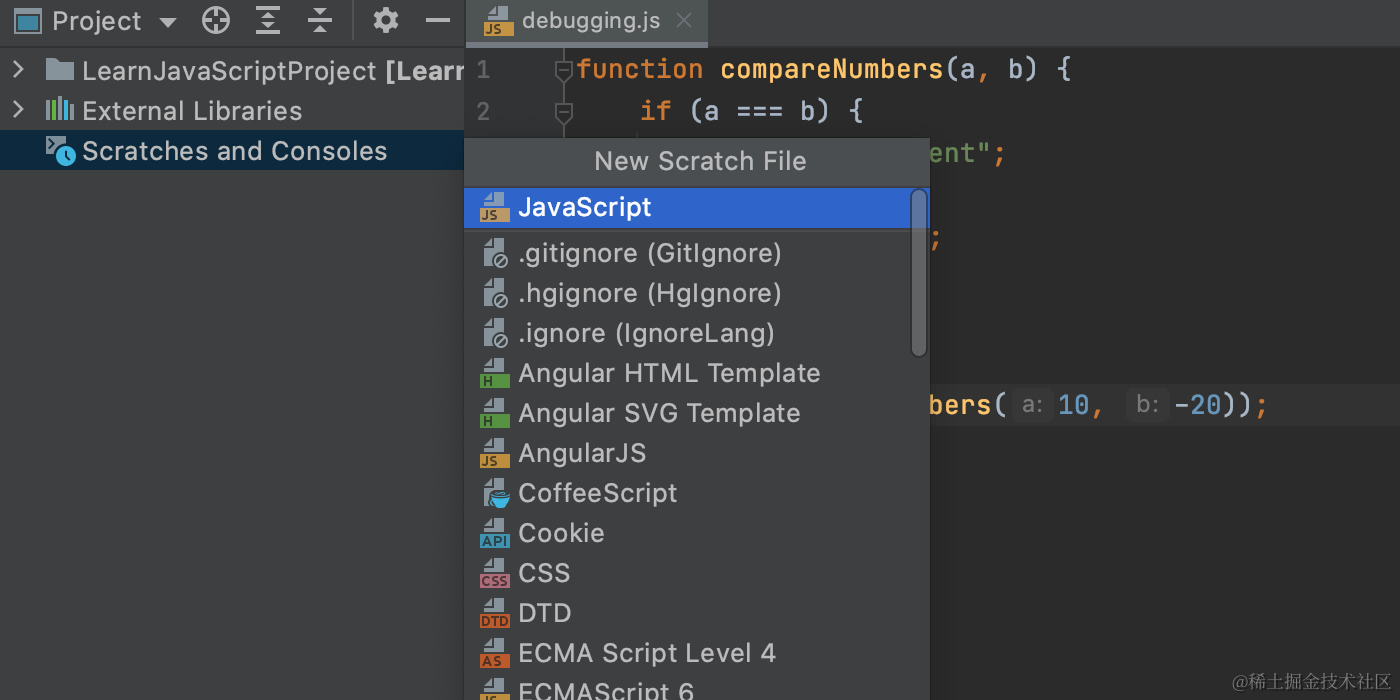Select the .gitignore (GitIgnore) entry
1400x700 pixels.
click(x=649, y=253)
